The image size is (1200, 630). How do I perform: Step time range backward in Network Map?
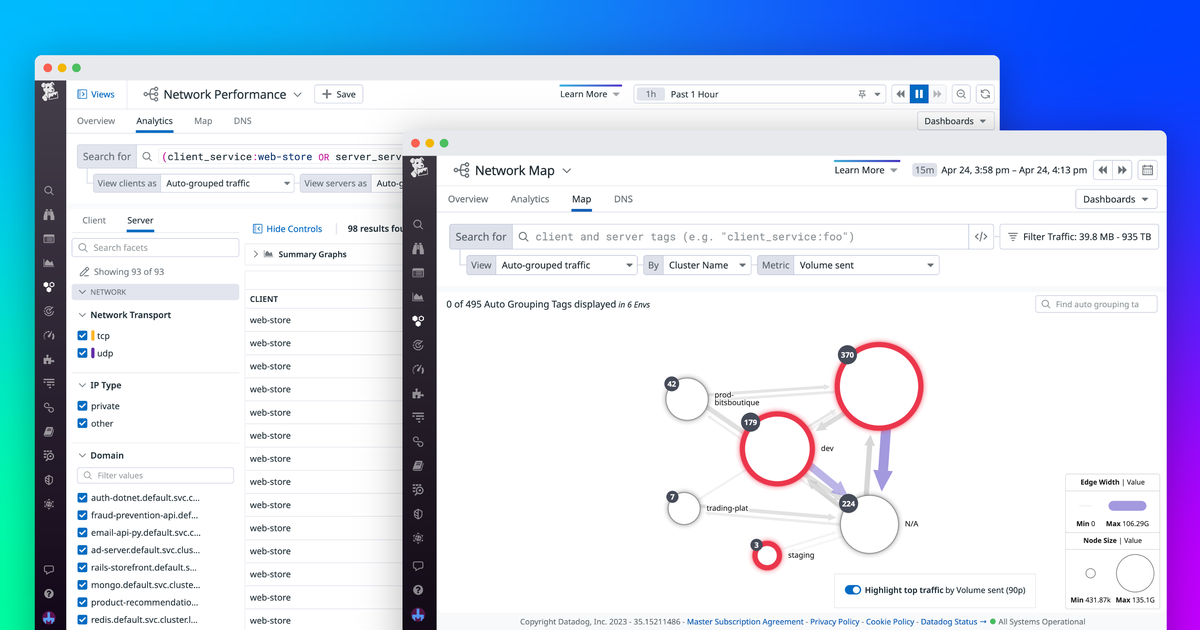[x=1103, y=170]
